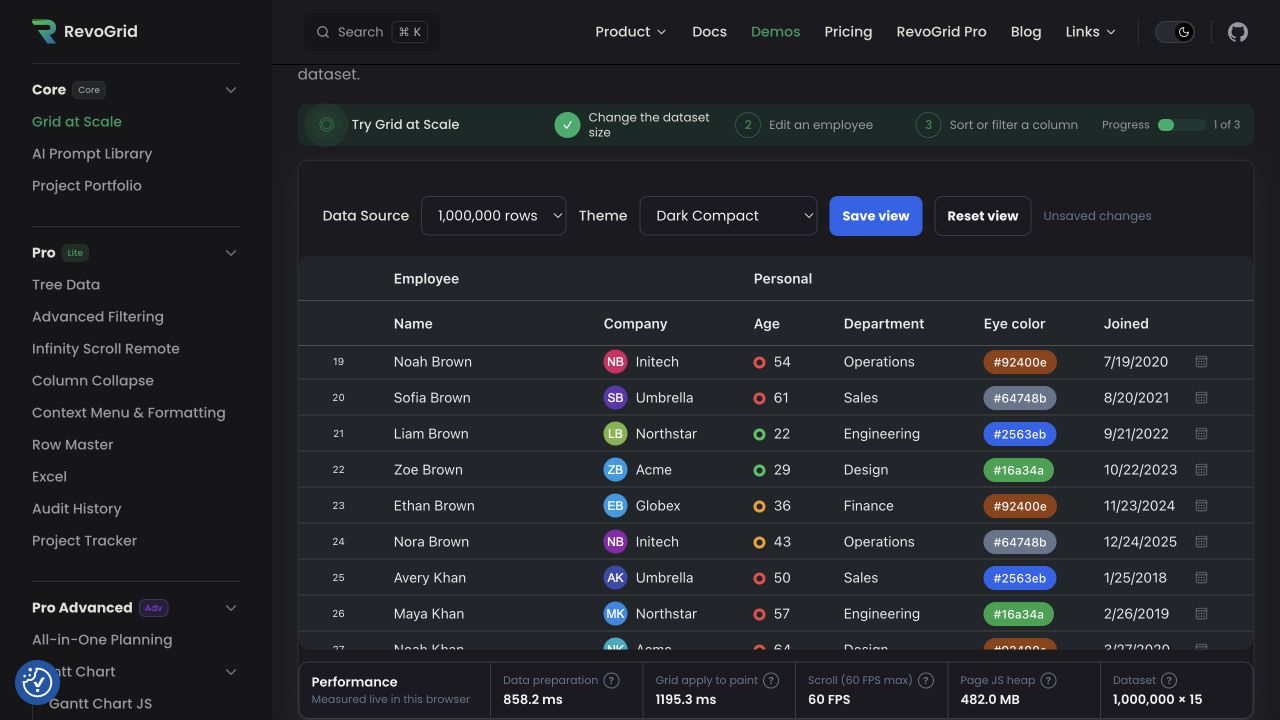Select the Finance department cell
Image resolution: width=1280 pixels, height=720 pixels.
[x=868, y=506]
